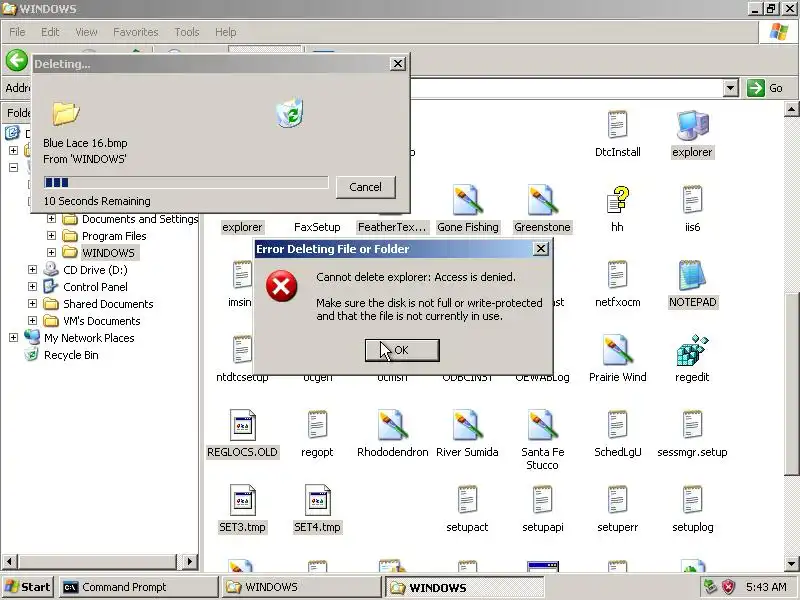800x600 pixels.
Task: Select Control Panel in folder tree
Action: pyautogui.click(x=95, y=287)
